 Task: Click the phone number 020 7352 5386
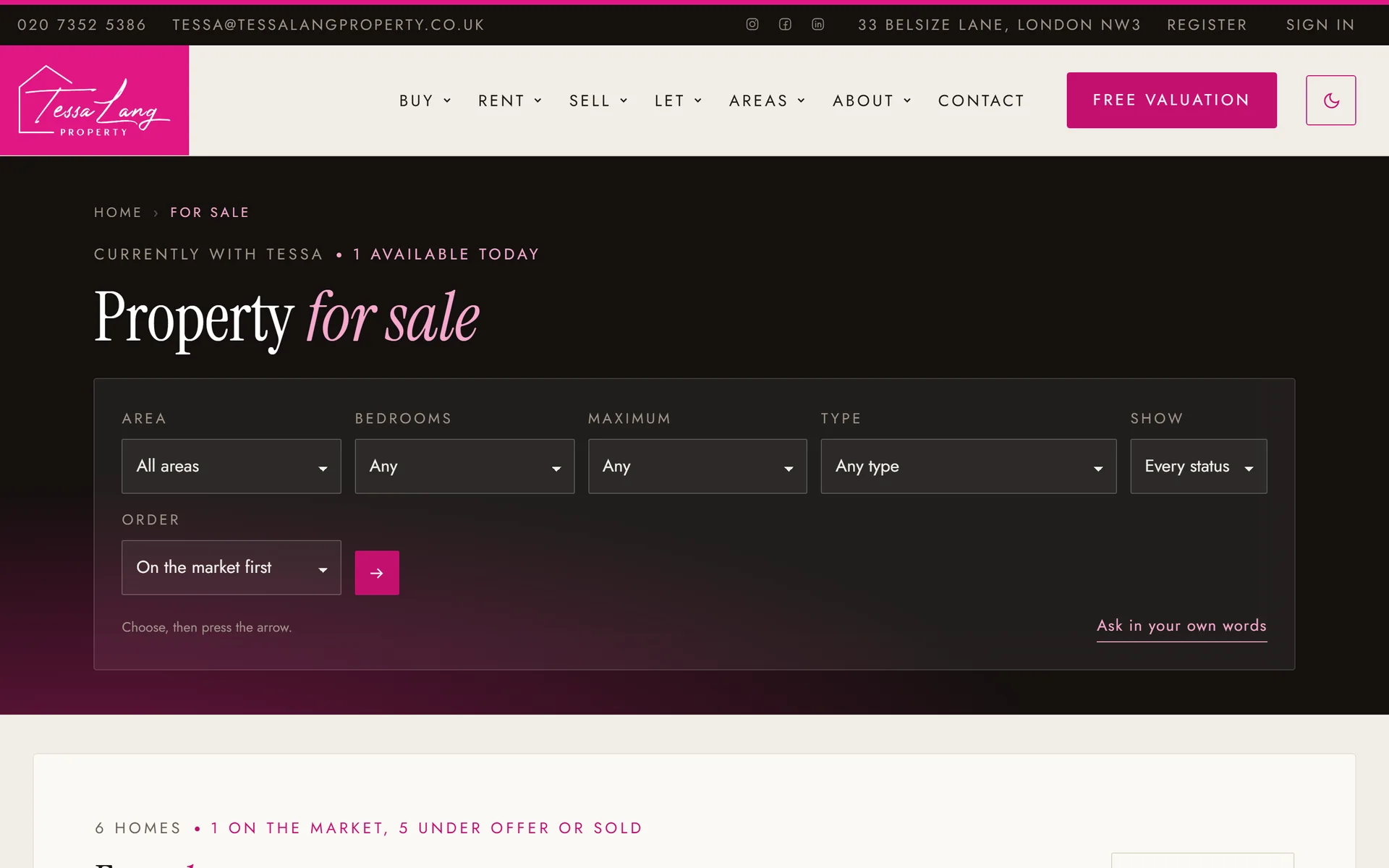82,25
